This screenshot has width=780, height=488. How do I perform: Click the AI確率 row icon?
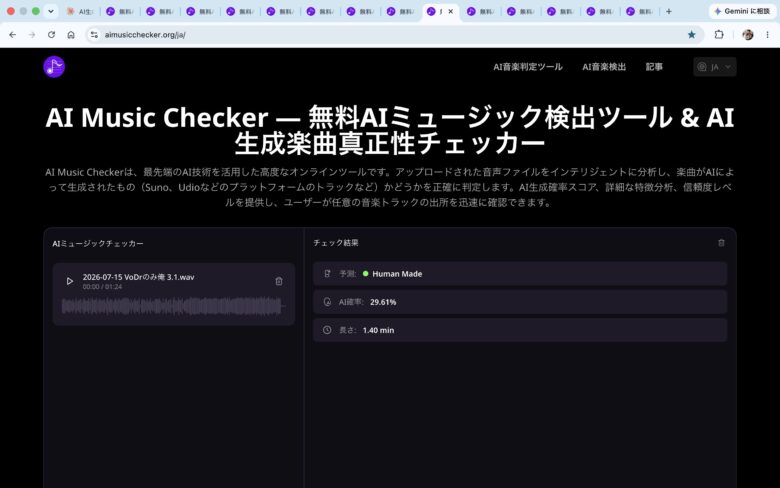pyautogui.click(x=327, y=302)
